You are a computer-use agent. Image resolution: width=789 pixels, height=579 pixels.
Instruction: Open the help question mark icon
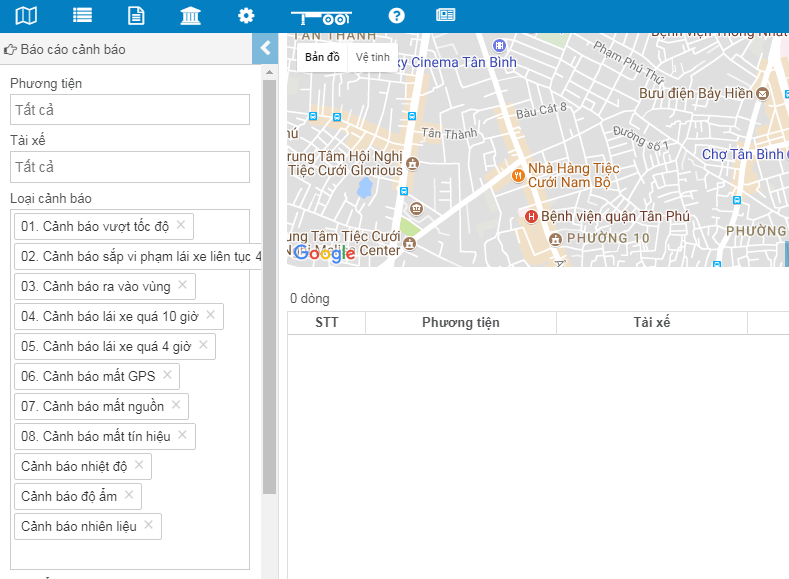click(x=396, y=15)
